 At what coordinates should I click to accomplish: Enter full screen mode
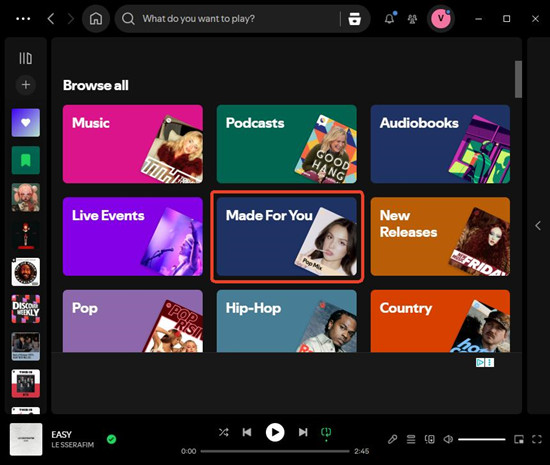[x=537, y=439]
